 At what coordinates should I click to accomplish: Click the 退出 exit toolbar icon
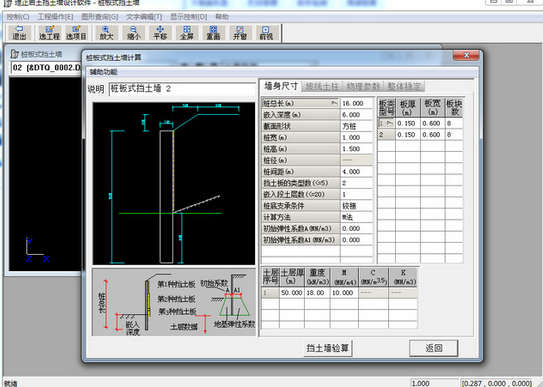(19, 33)
